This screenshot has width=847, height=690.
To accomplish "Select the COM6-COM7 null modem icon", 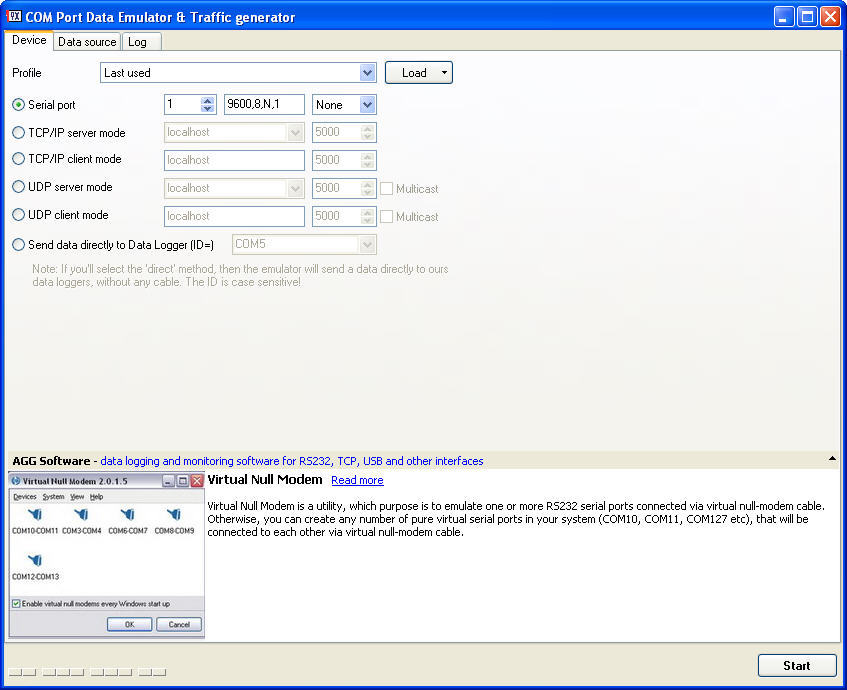I will [x=127, y=514].
